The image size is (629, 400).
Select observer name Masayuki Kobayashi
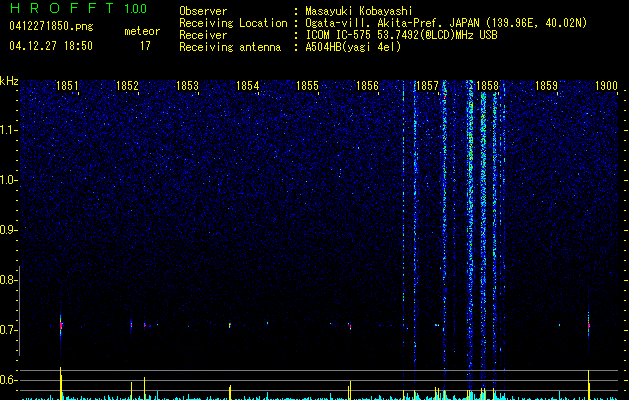359,11
